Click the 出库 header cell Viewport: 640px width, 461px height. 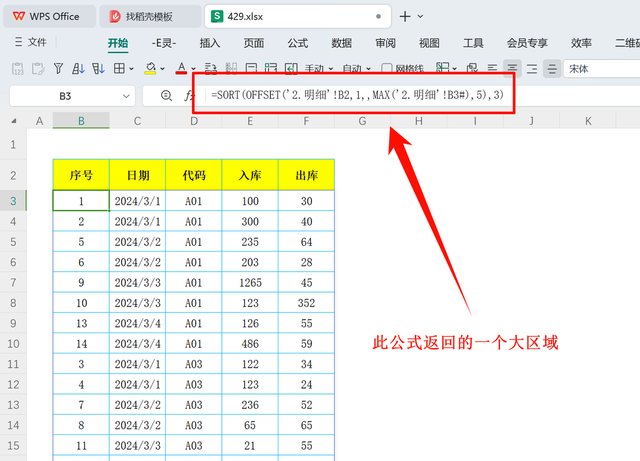(307, 175)
